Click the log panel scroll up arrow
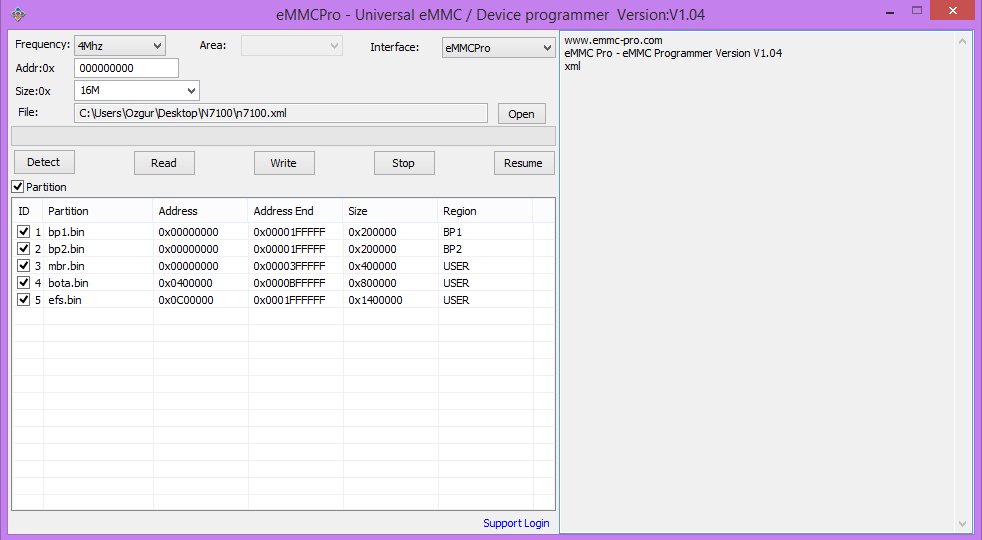982x540 pixels. (962, 41)
